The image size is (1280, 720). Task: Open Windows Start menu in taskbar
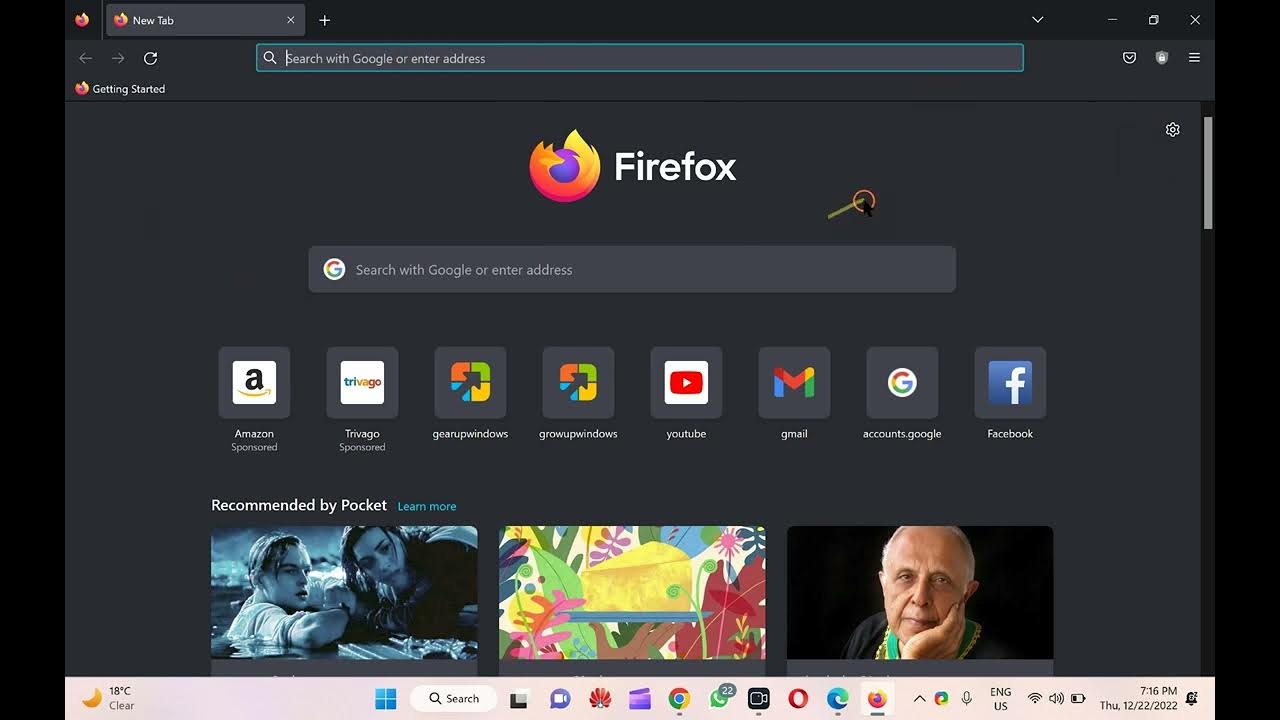point(385,699)
